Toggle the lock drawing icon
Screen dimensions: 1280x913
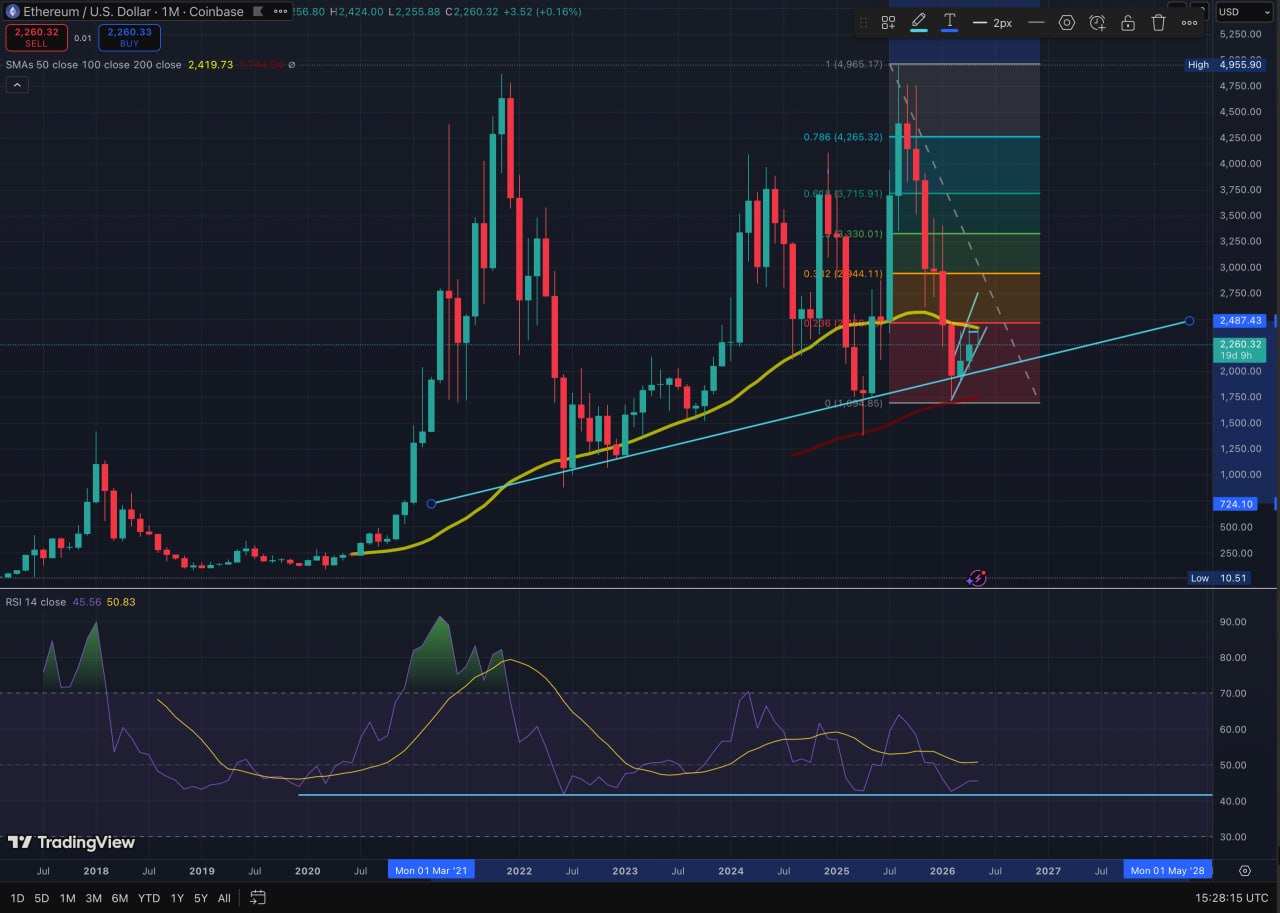click(1128, 22)
